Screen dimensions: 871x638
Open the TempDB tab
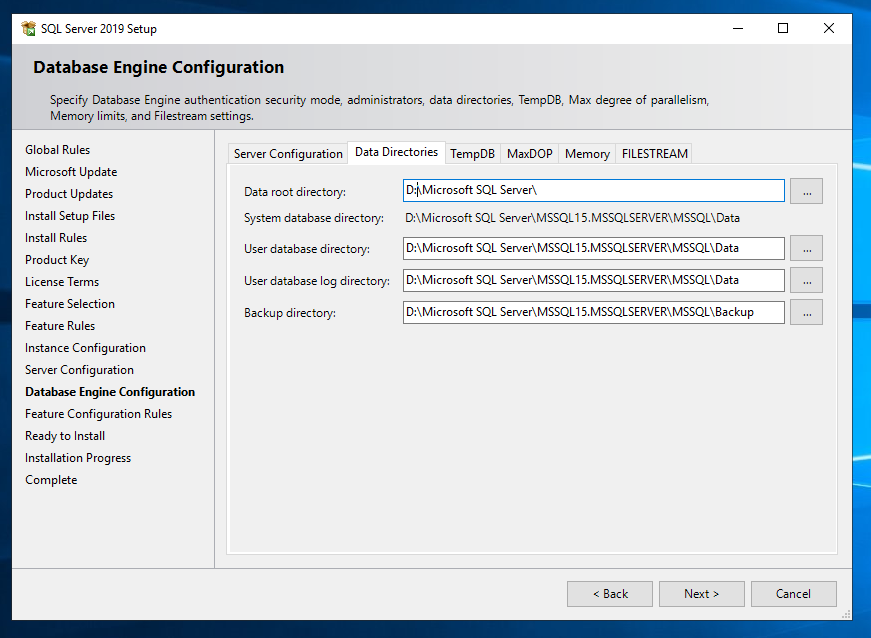click(472, 154)
